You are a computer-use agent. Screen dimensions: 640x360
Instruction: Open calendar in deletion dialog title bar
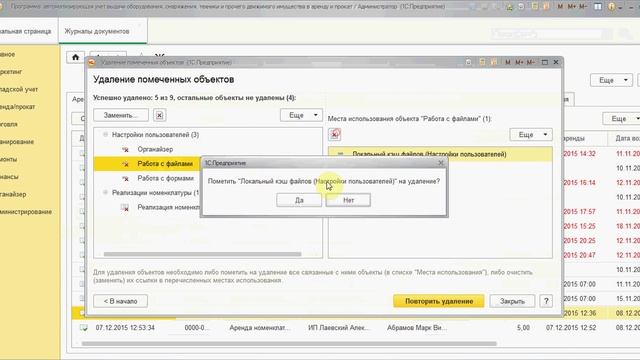point(494,62)
